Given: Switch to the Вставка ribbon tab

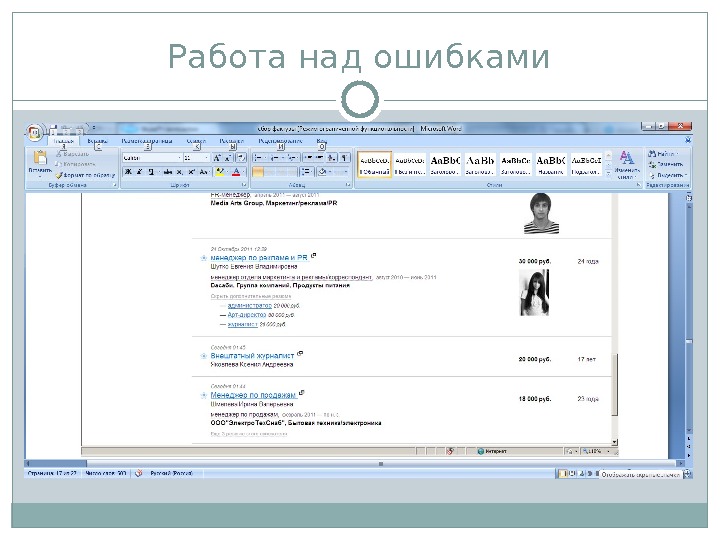Looking at the screenshot, I should [97, 141].
